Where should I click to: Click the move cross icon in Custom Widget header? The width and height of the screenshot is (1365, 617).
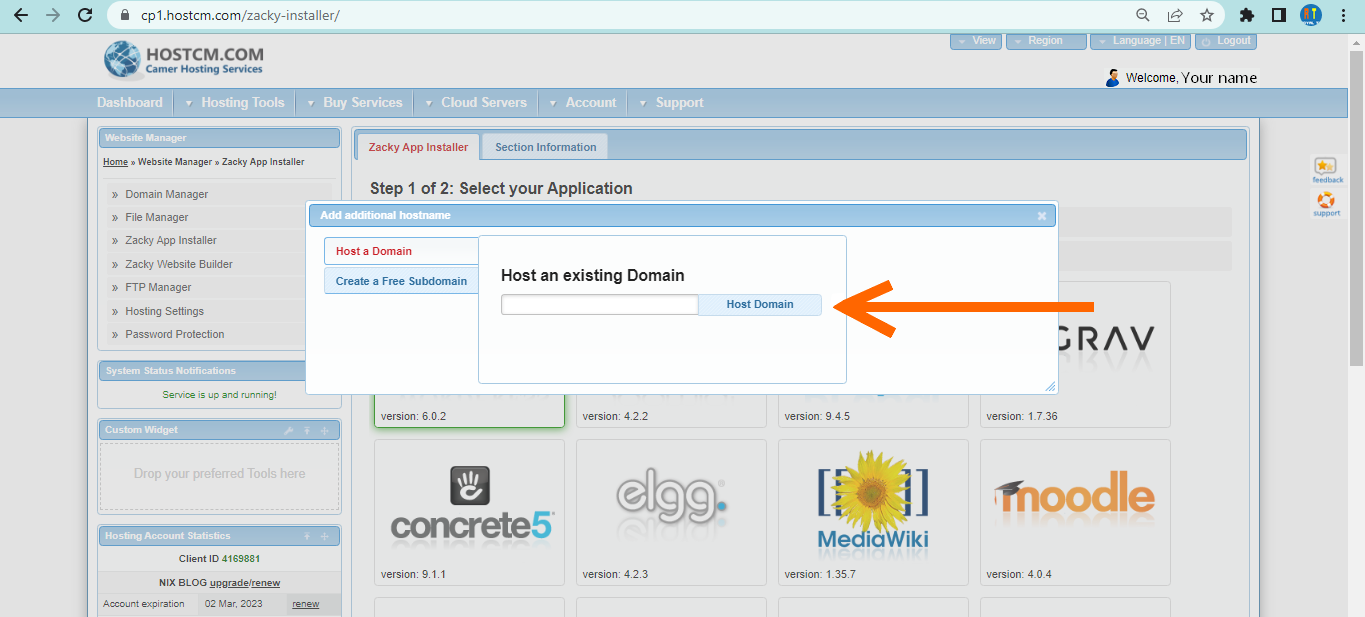click(324, 430)
